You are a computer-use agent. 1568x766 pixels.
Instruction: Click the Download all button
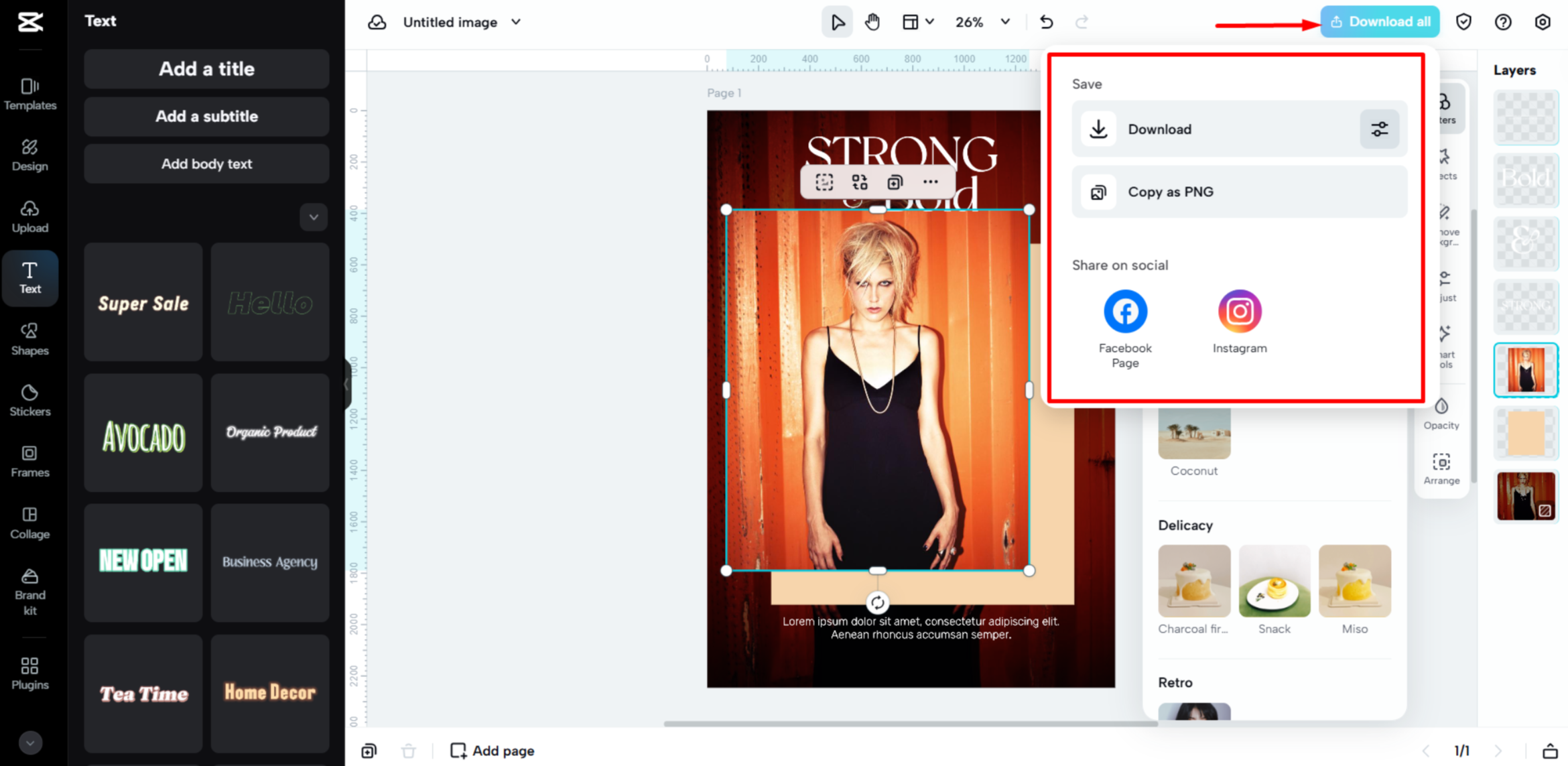point(1379,21)
